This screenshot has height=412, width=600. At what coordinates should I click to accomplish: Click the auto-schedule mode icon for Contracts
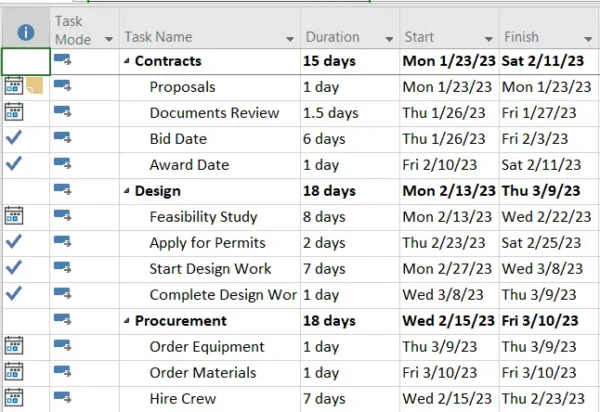[x=62, y=59]
